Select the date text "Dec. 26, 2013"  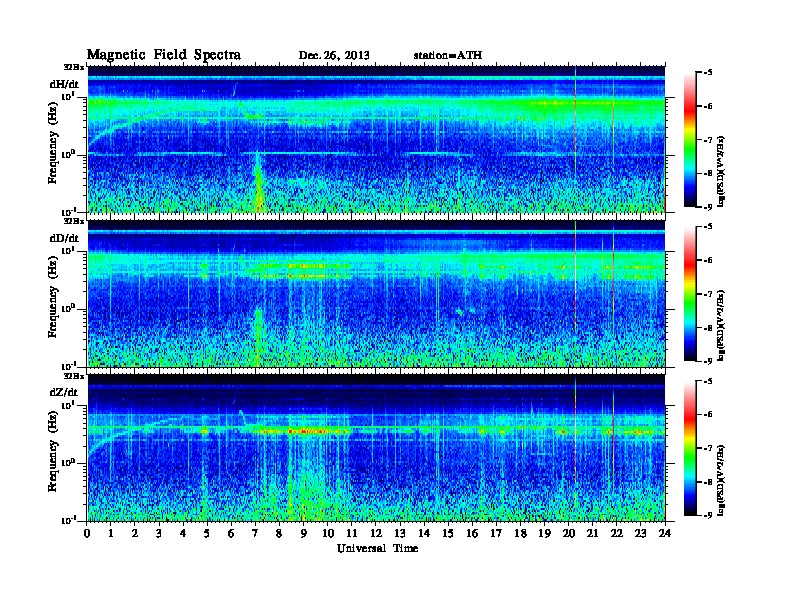pyautogui.click(x=334, y=56)
